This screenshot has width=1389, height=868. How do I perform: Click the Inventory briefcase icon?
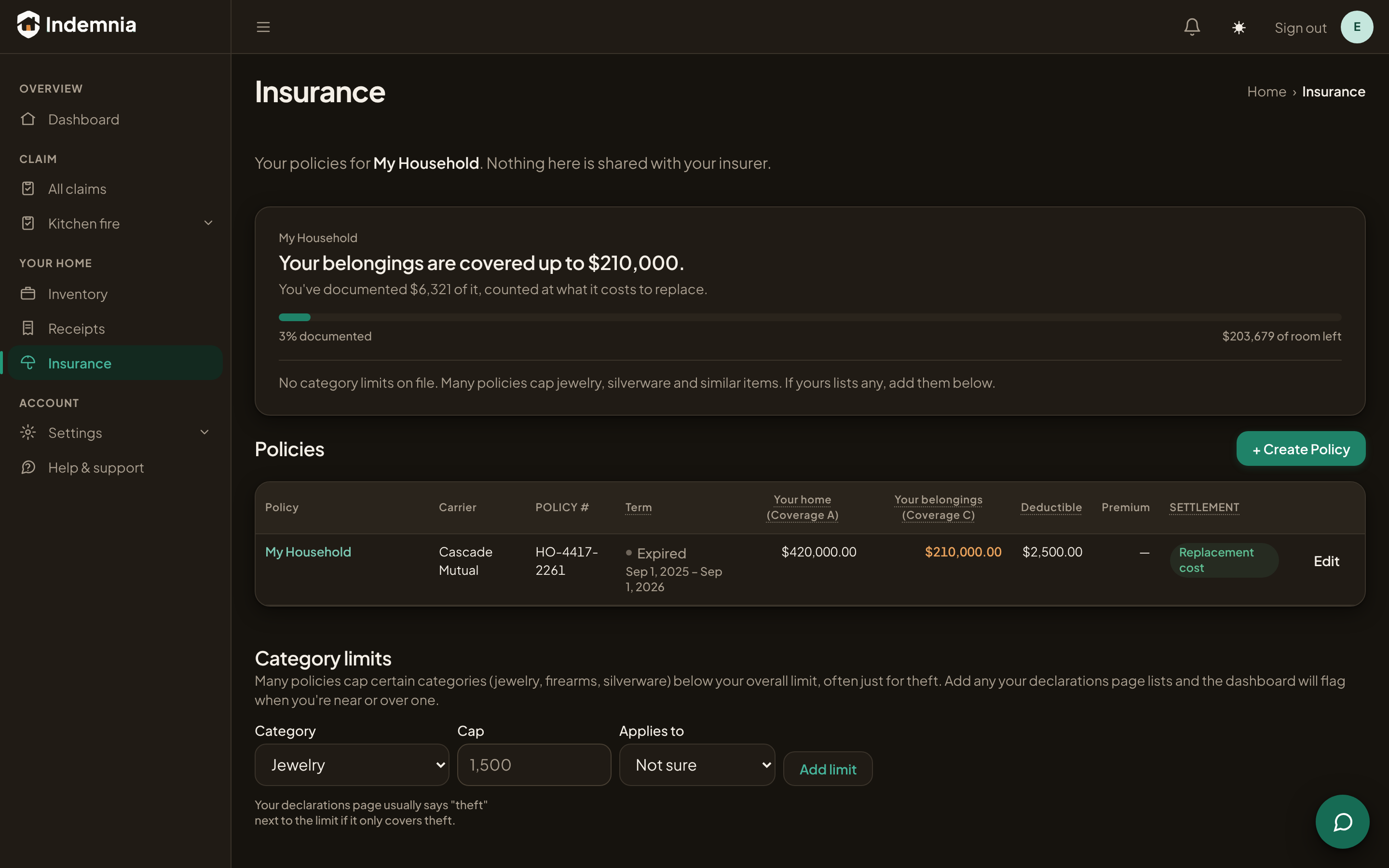tap(28, 293)
